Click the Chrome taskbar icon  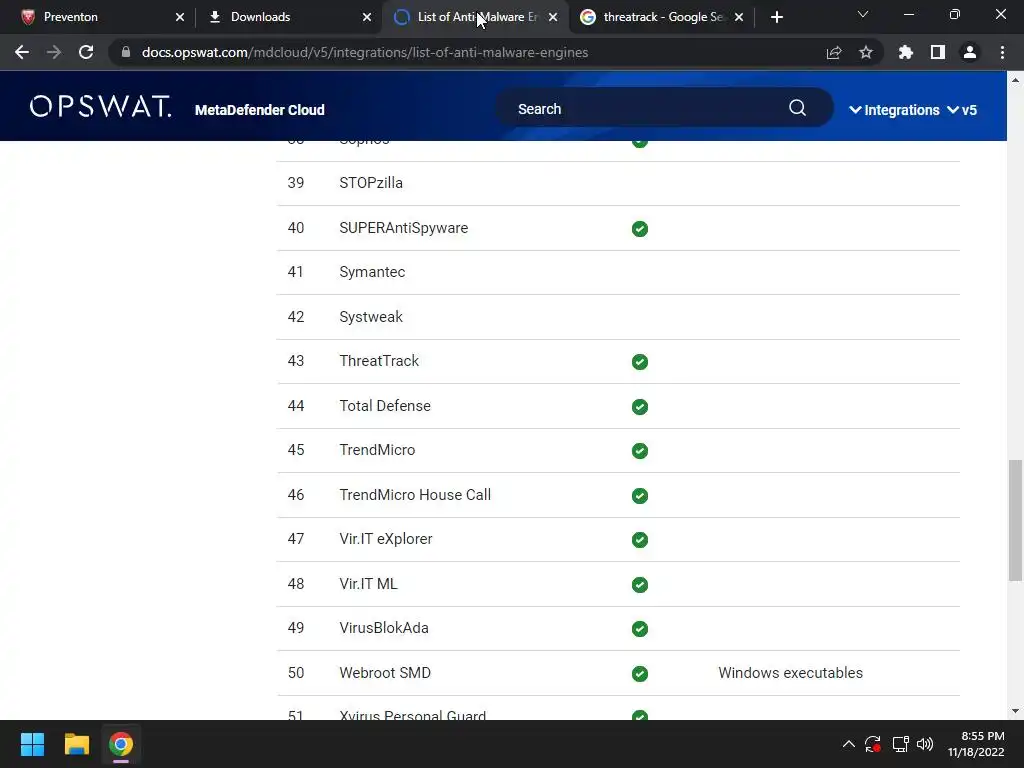pos(121,744)
